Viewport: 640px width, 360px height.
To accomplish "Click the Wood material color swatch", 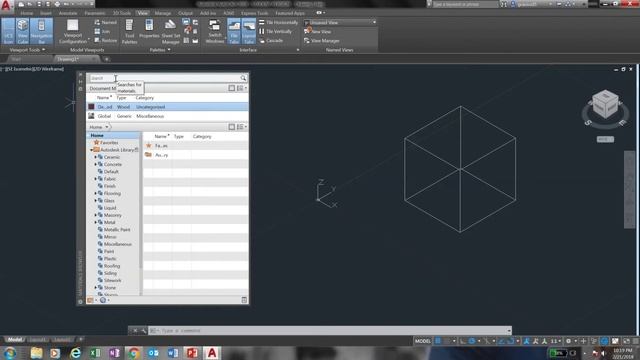I will pos(91,107).
